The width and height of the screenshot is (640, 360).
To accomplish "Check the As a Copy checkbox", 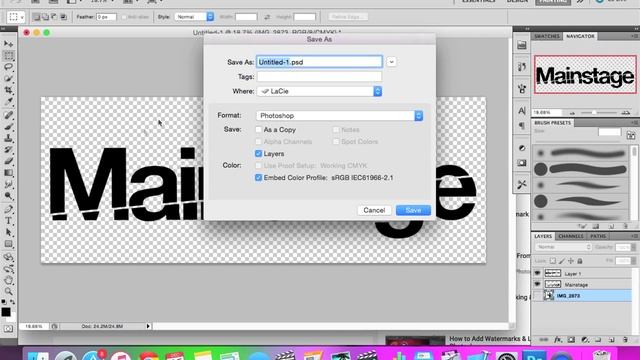I will pyautogui.click(x=258, y=129).
